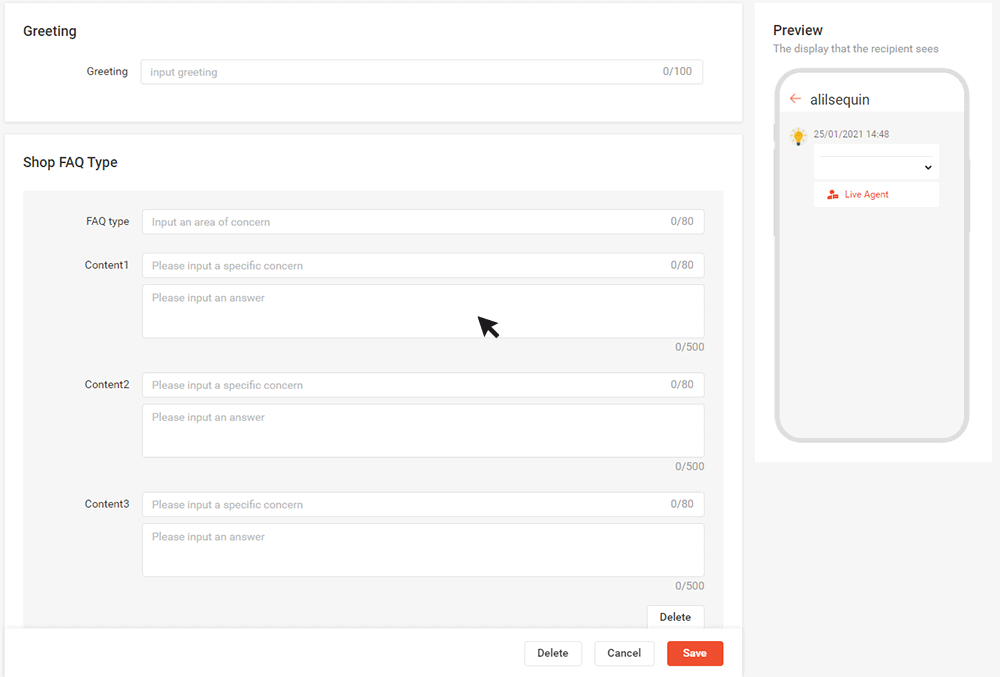This screenshot has height=677, width=1000.
Task: Click the back arrow in phone preview
Action: [x=795, y=99]
